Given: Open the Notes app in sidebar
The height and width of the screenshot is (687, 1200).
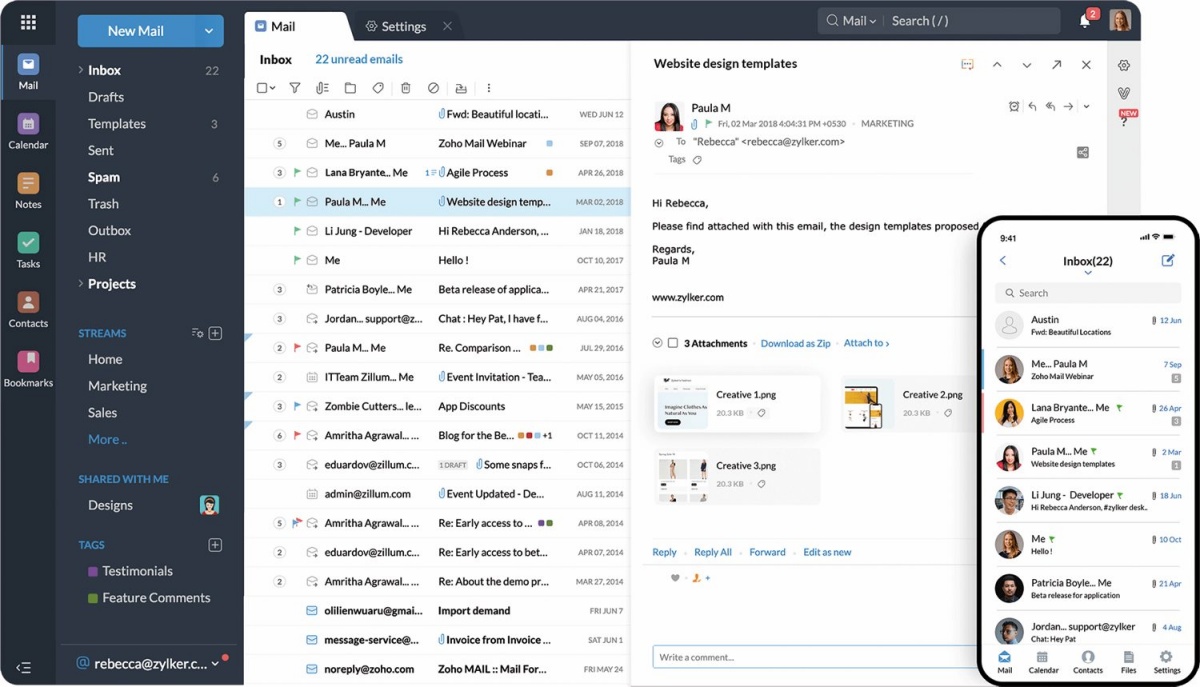Looking at the screenshot, I should point(28,191).
